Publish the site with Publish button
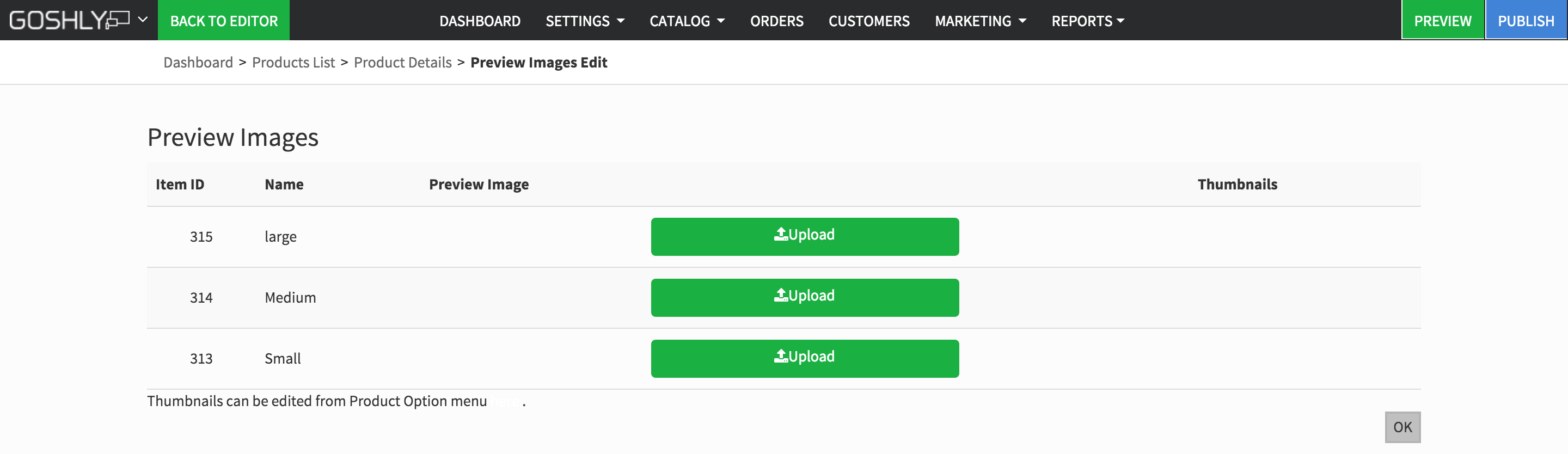 pos(1526,21)
